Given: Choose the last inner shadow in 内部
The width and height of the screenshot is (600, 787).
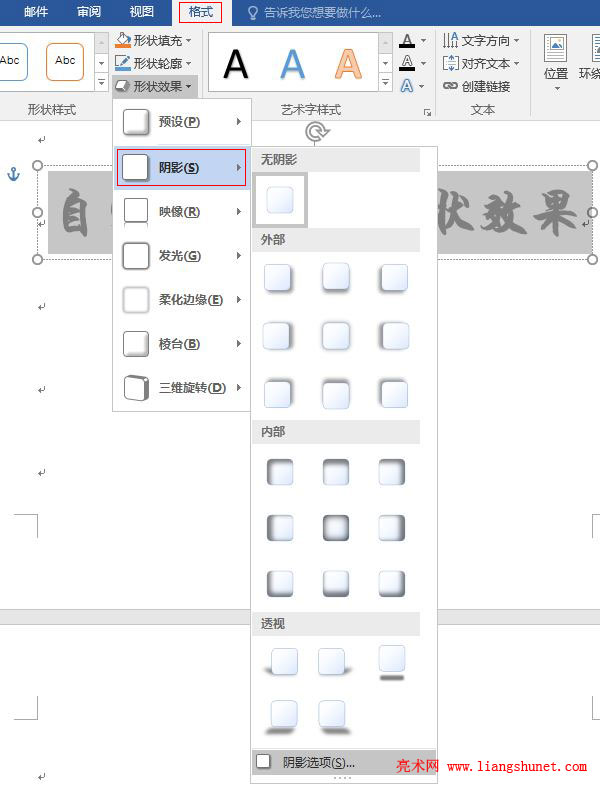Looking at the screenshot, I should point(392,583).
